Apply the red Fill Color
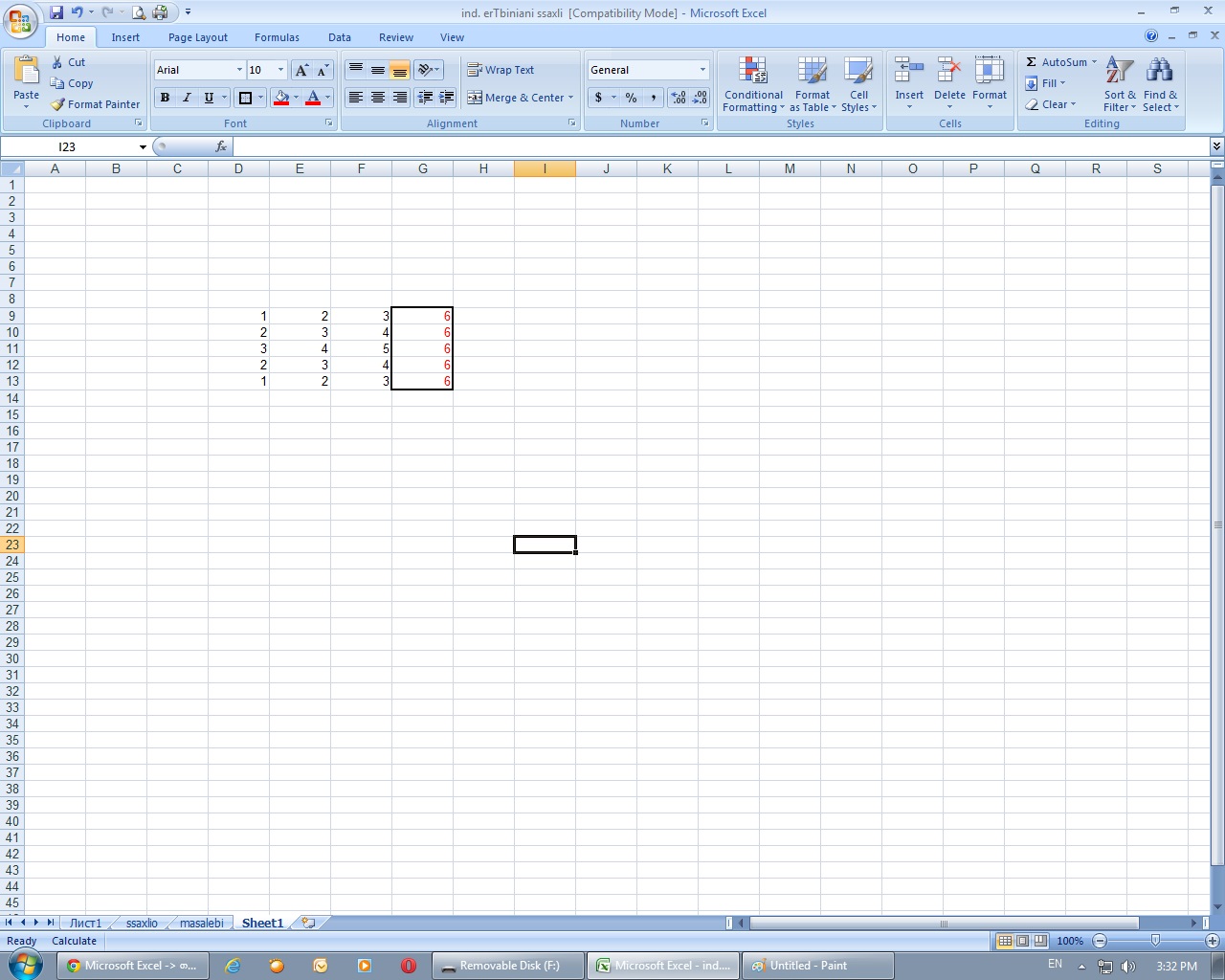 (281, 98)
